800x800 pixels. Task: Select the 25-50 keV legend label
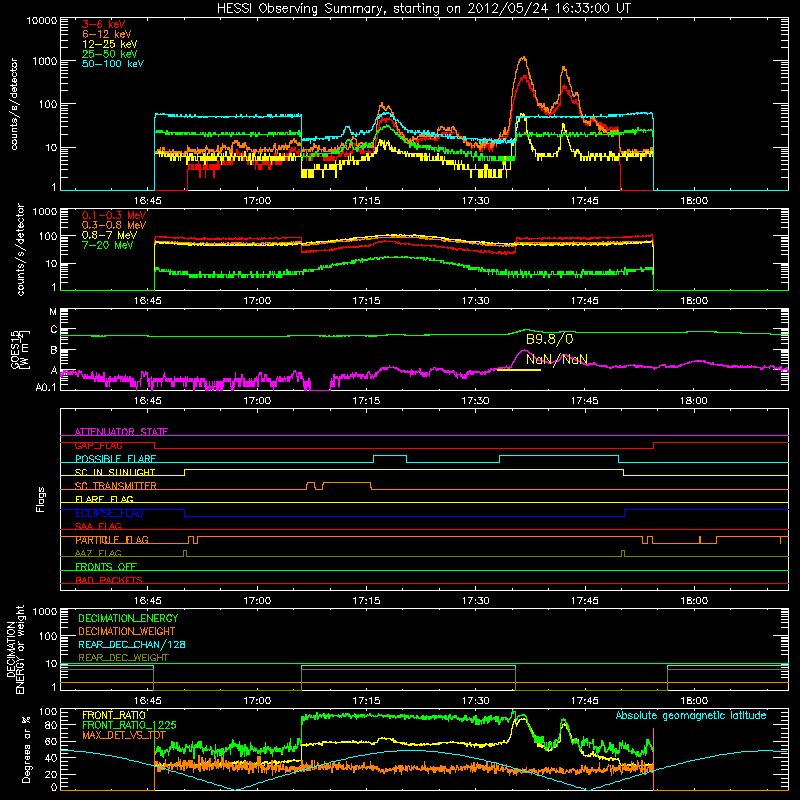point(110,54)
